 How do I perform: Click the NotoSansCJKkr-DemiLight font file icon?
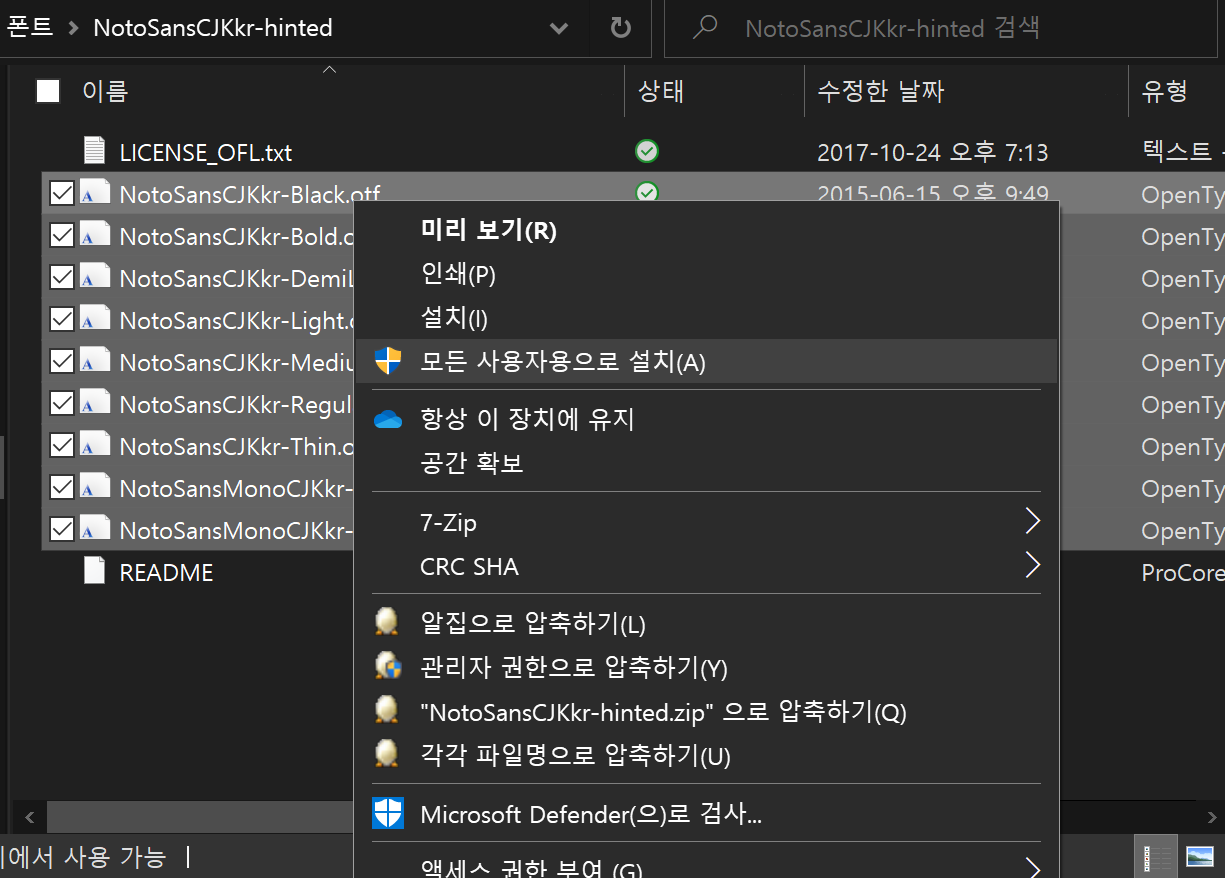pyautogui.click(x=94, y=277)
